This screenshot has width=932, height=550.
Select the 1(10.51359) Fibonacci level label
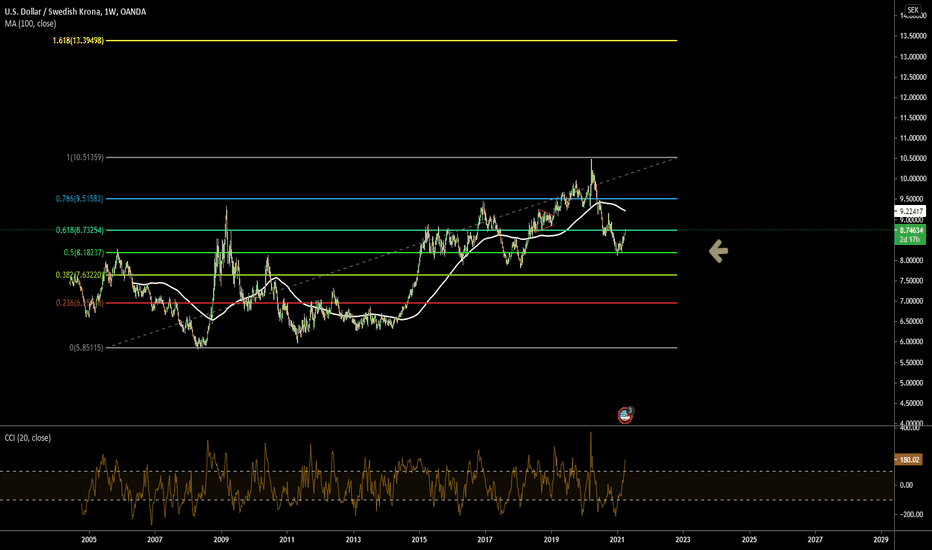coord(85,158)
